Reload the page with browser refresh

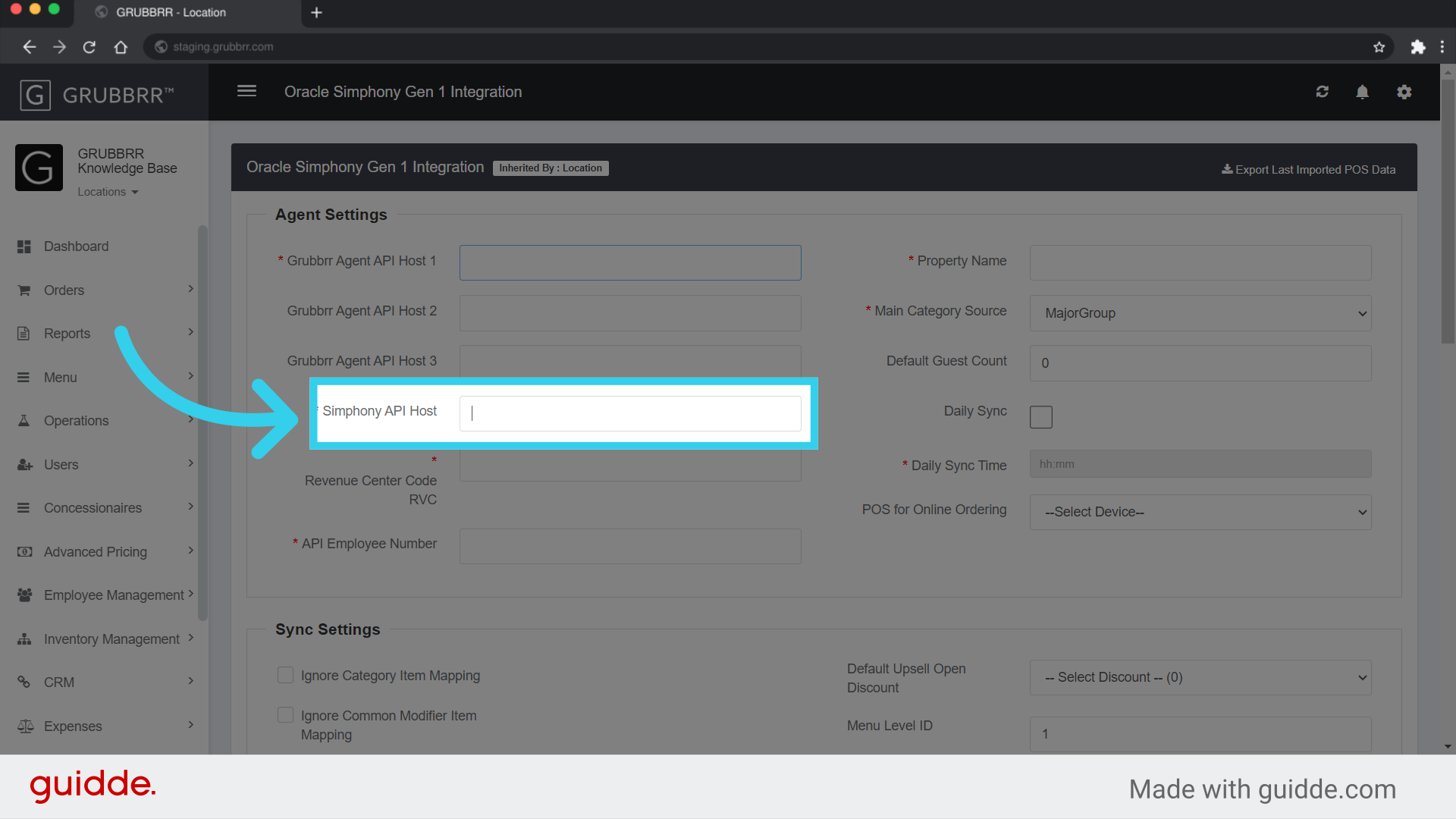click(x=89, y=47)
